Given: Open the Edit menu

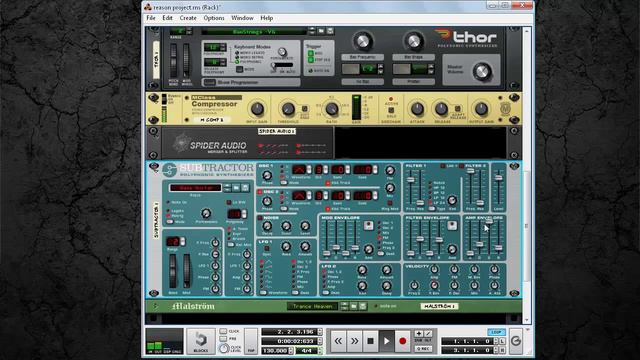Looking at the screenshot, I should (x=167, y=18).
